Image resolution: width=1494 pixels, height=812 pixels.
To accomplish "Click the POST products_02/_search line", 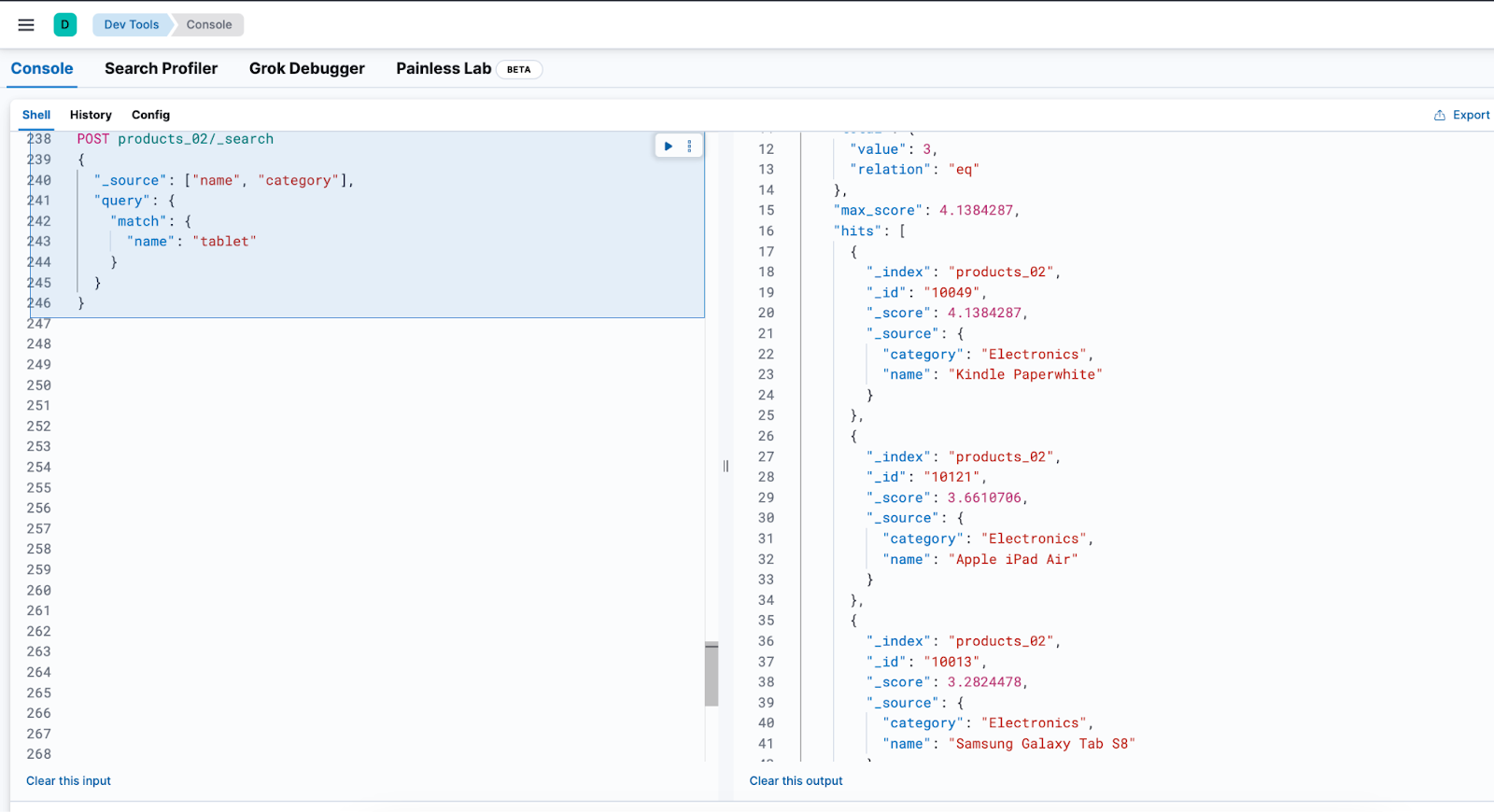I will pyautogui.click(x=176, y=139).
